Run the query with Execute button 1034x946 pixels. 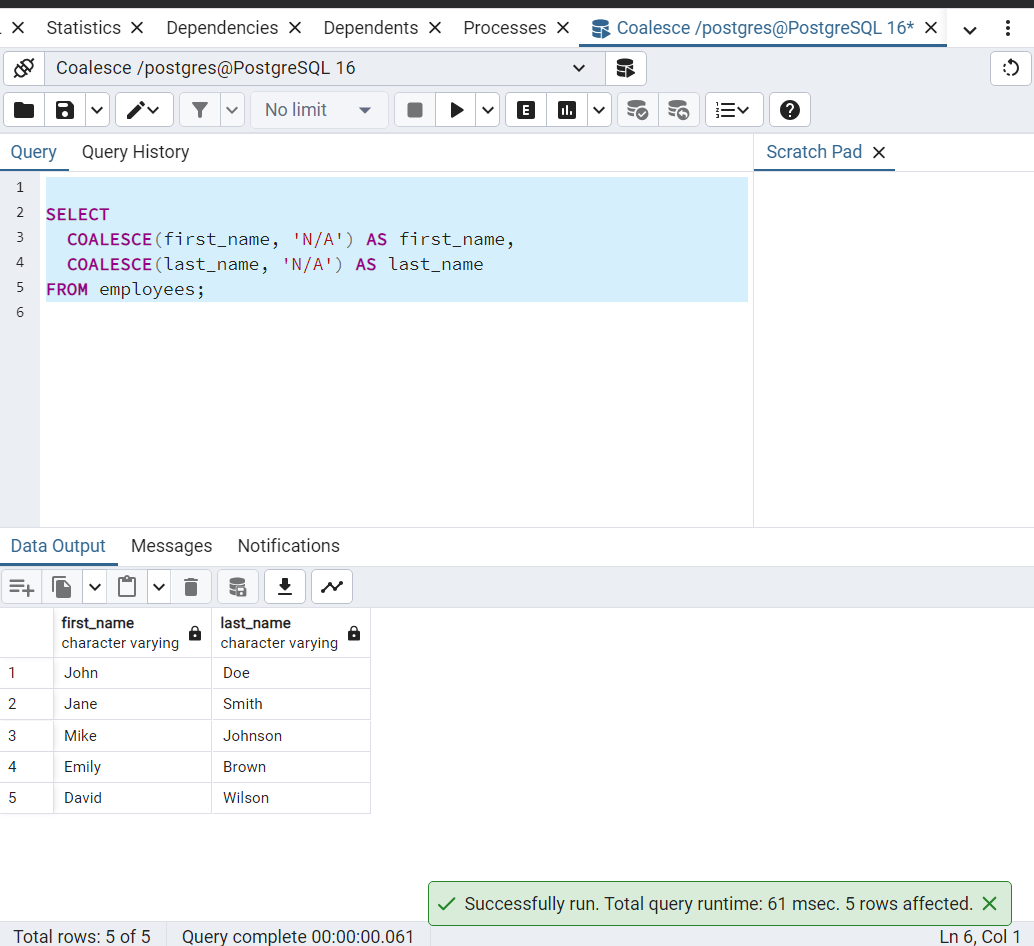456,109
